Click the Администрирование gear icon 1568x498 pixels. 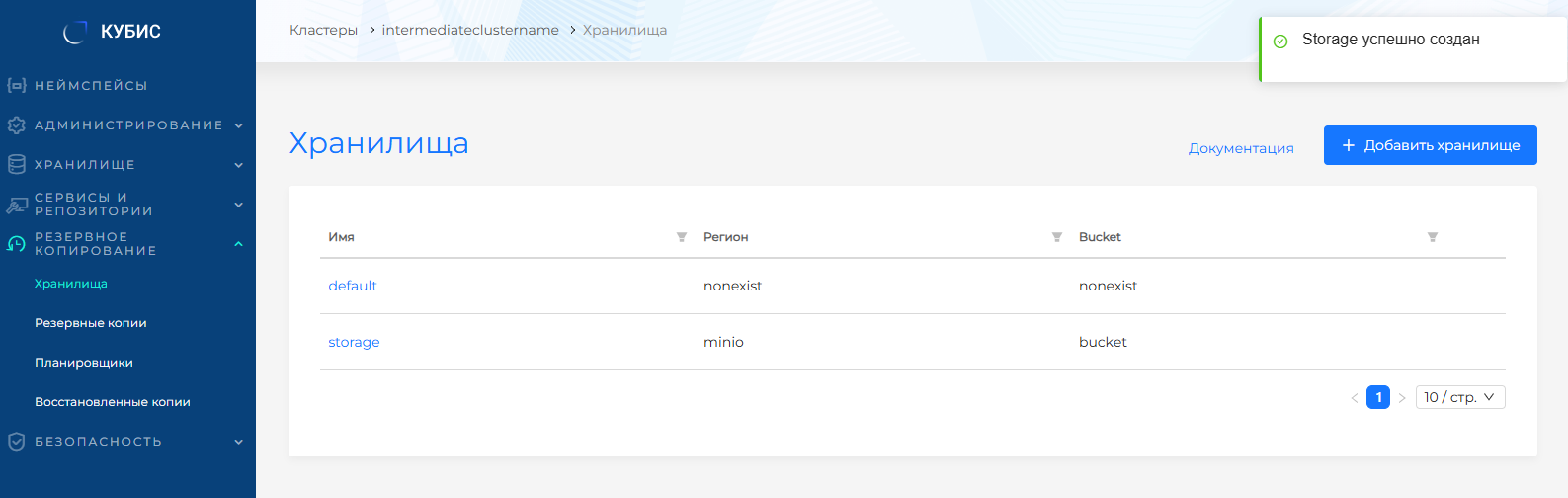16,125
